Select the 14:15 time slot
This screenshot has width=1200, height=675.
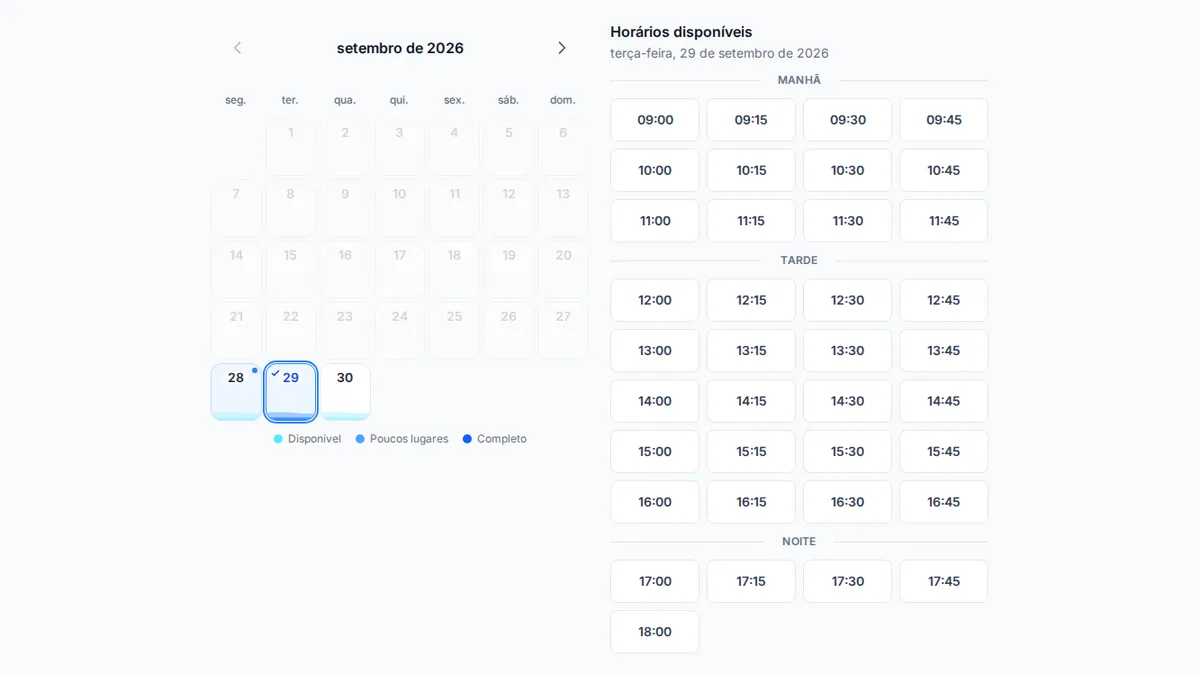[x=751, y=401]
